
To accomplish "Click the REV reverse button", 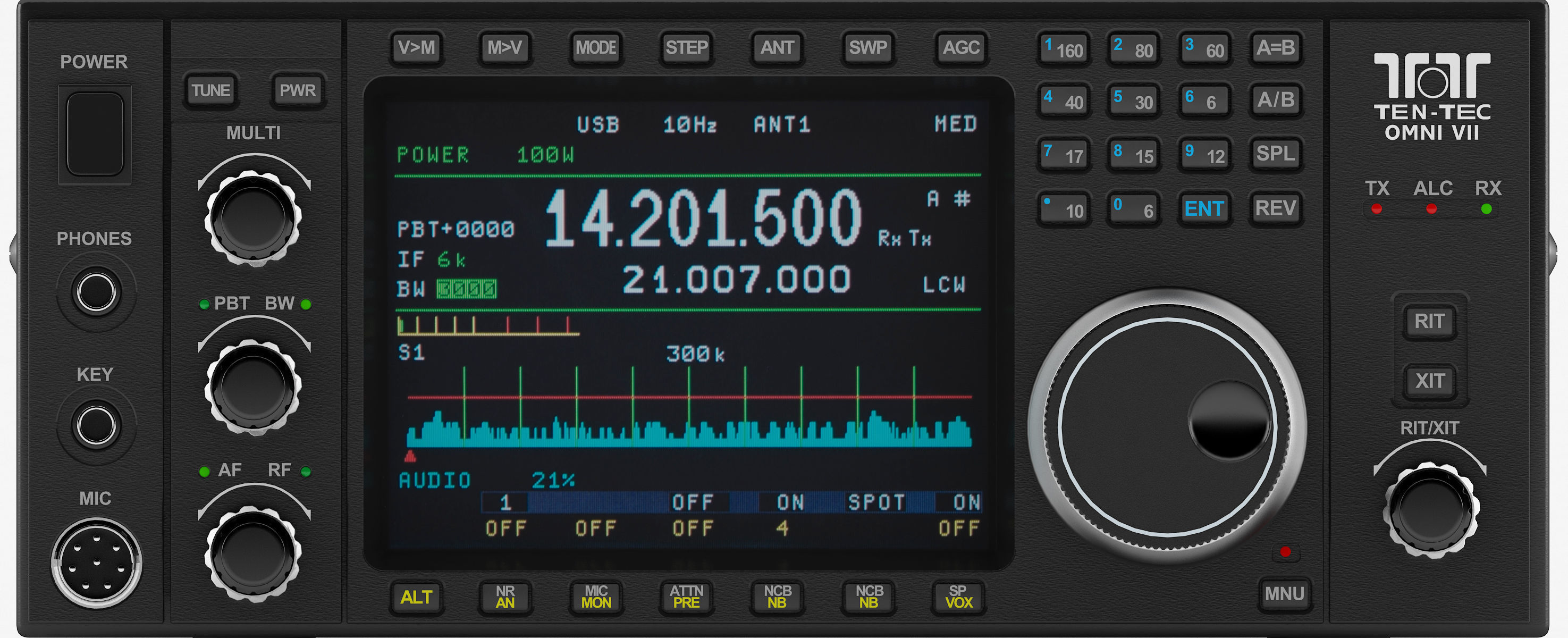I will coord(1276,208).
